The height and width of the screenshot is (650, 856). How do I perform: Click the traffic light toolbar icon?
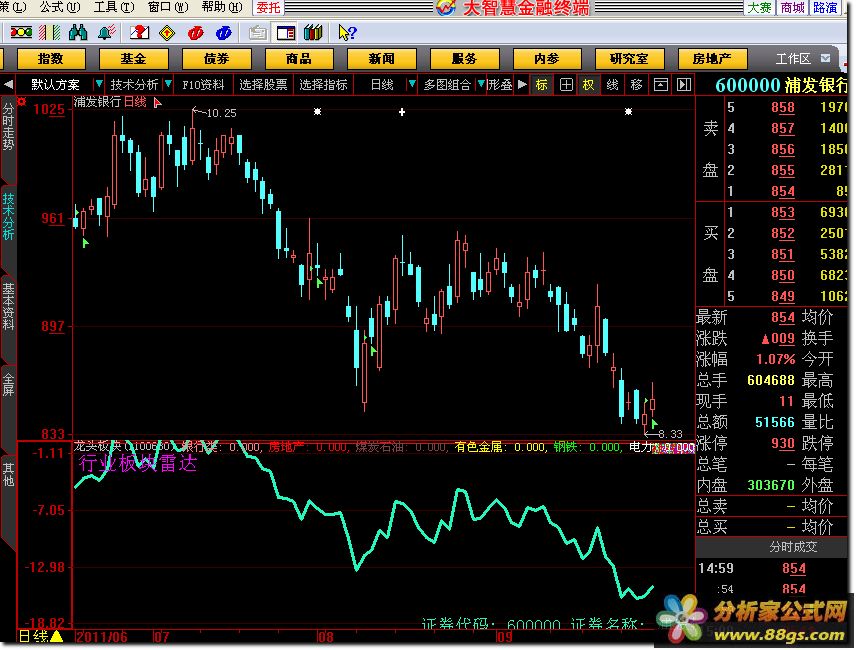point(21,33)
